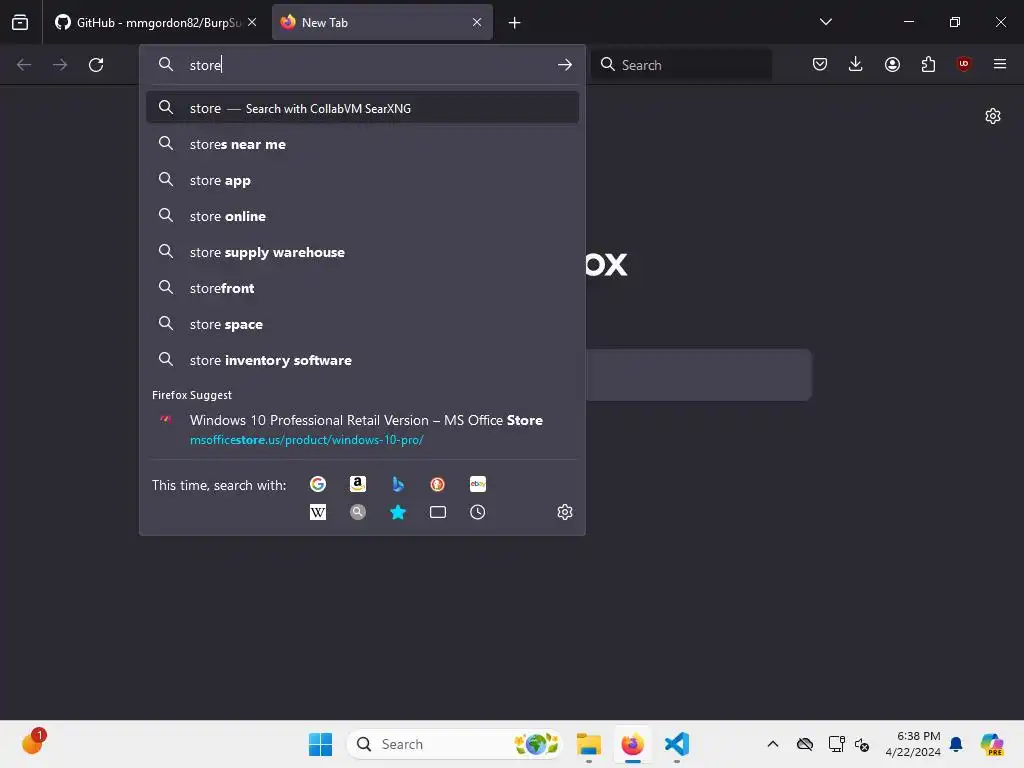
Task: Open Windows 10 Professional Retail Version suggestion
Action: pyautogui.click(x=362, y=429)
